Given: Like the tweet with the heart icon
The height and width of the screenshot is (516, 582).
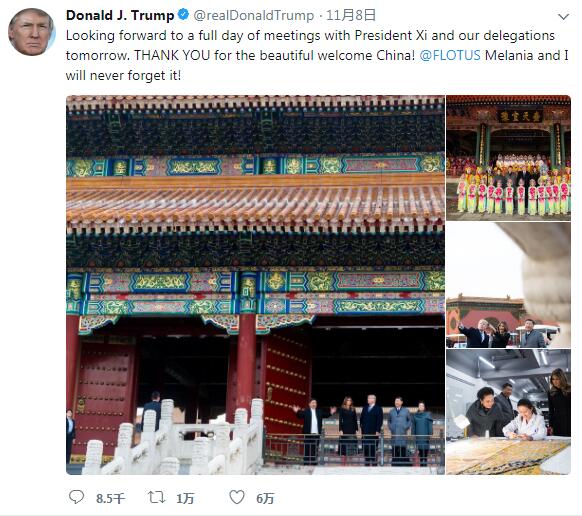Looking at the screenshot, I should click(237, 497).
